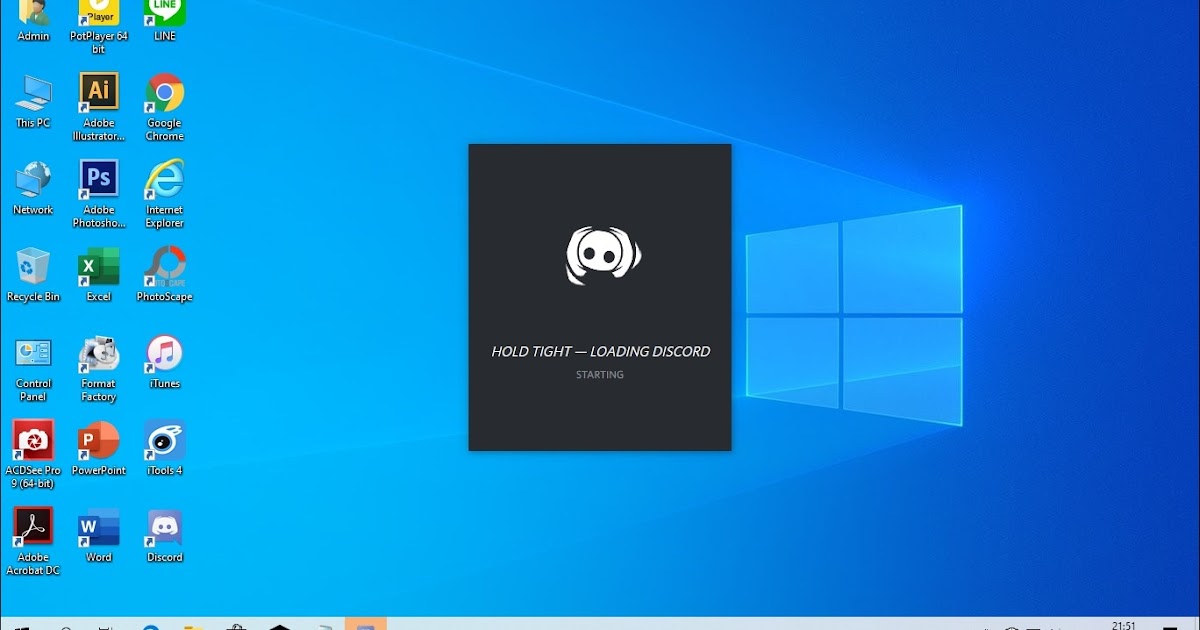The image size is (1200, 630).
Task: Launch PowerPoint from the desktop
Action: 98,442
